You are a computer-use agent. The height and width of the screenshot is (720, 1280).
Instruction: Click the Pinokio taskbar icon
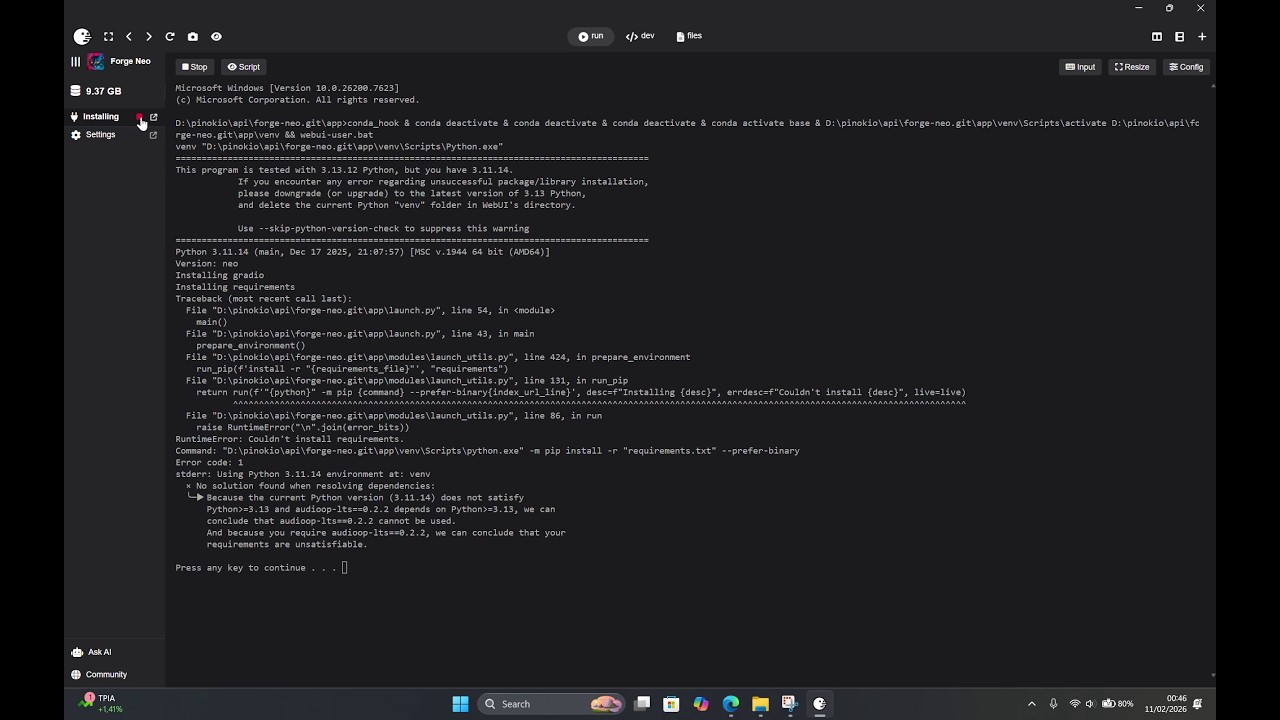click(x=819, y=704)
